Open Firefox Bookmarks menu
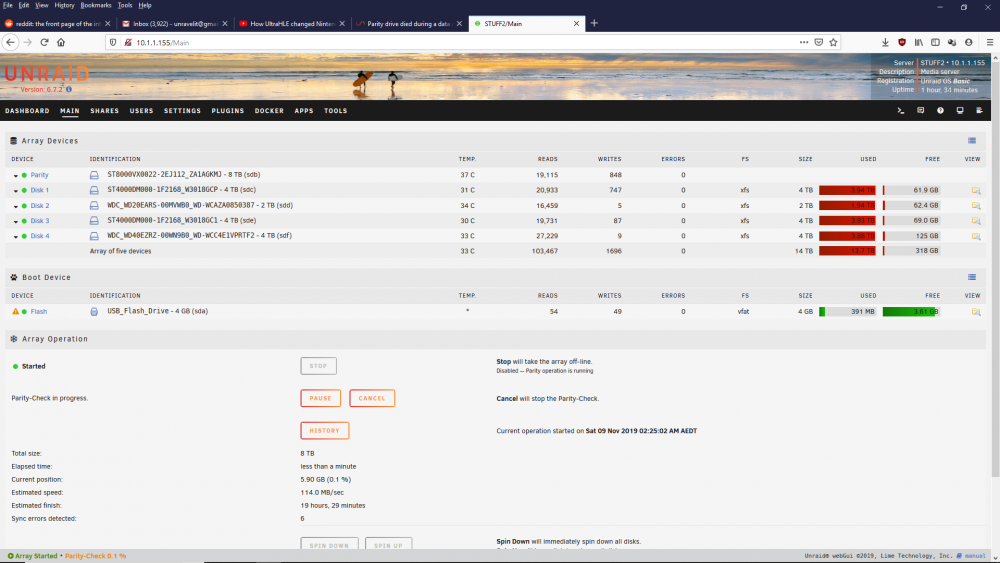 (x=96, y=5)
